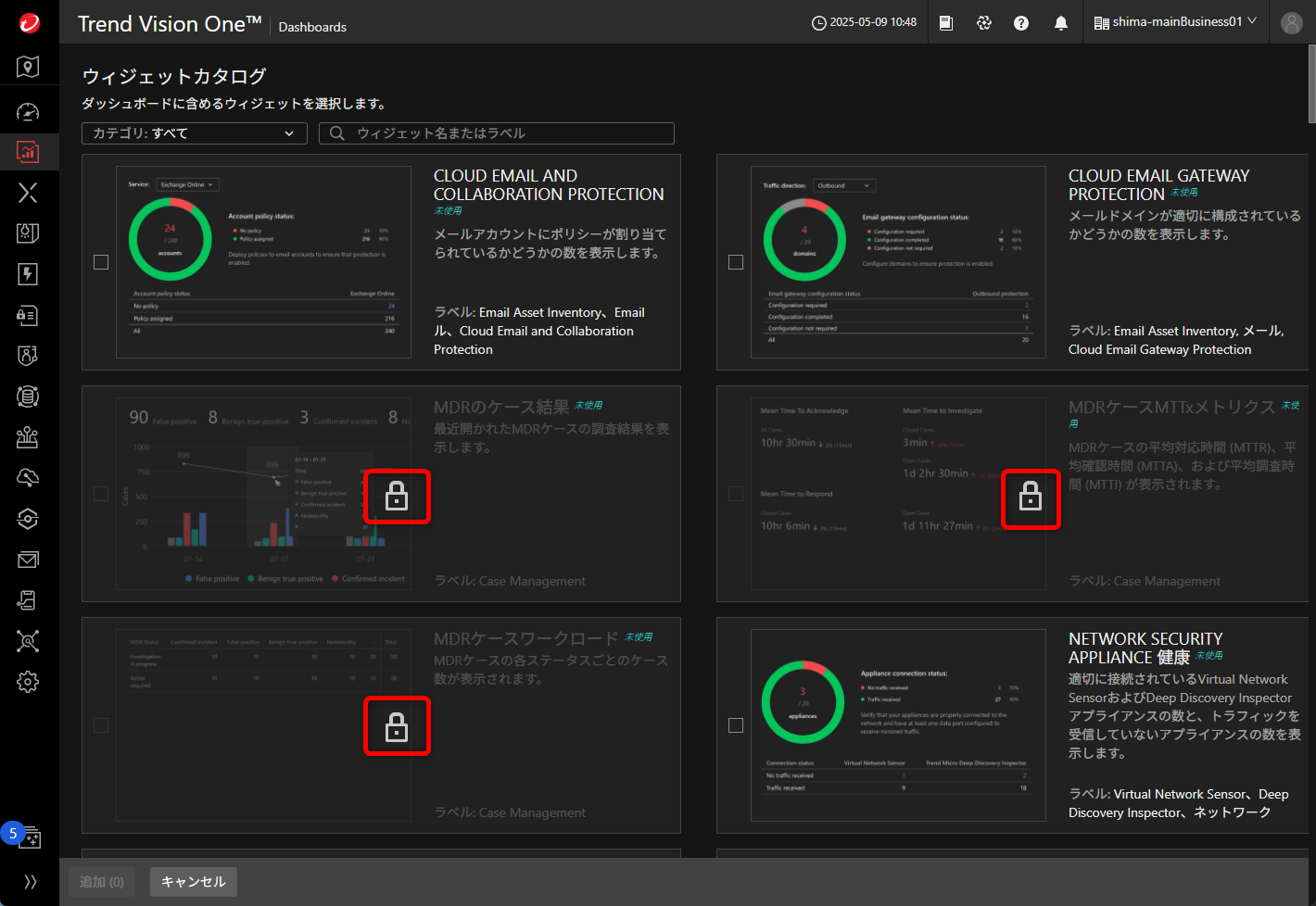The width and height of the screenshot is (1316, 906).
Task: Click the Trend Micro logo icon
Action: coord(29,22)
